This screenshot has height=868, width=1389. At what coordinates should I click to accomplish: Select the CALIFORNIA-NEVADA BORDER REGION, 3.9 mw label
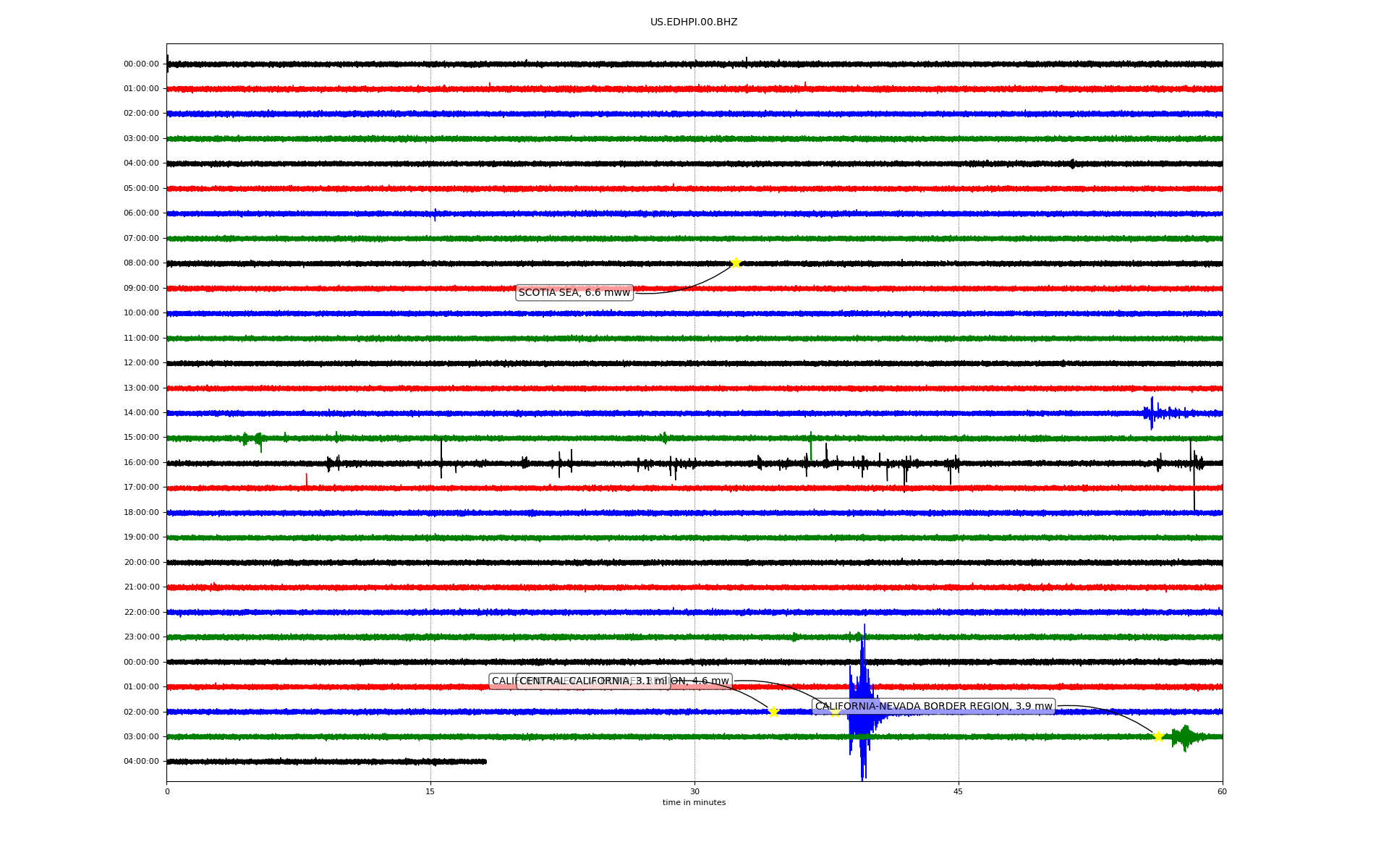coord(934,707)
